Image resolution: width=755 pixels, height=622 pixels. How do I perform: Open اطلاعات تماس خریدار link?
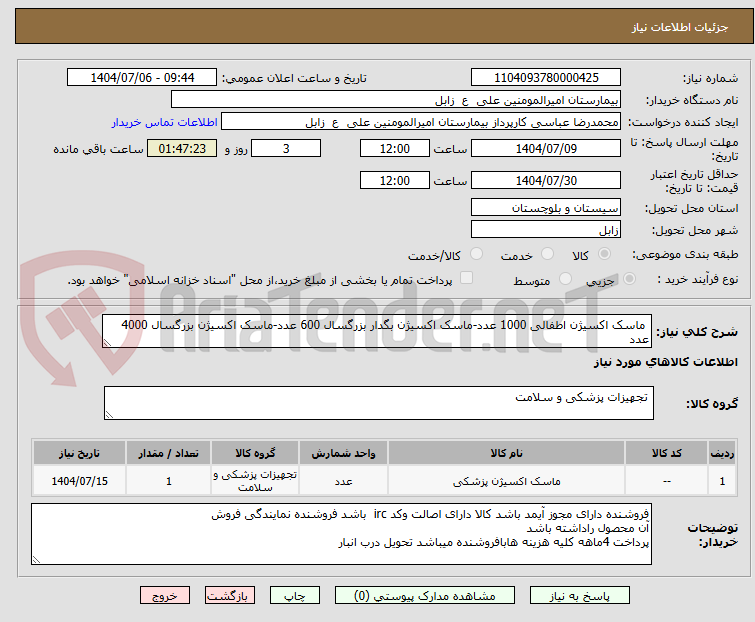point(165,122)
